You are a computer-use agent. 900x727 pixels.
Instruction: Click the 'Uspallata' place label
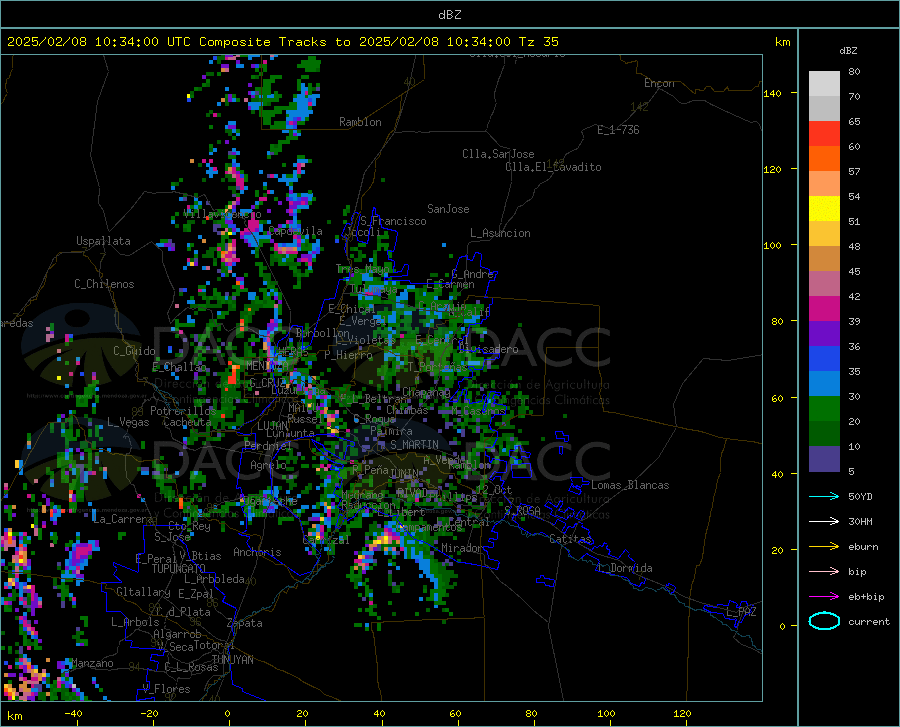103,241
